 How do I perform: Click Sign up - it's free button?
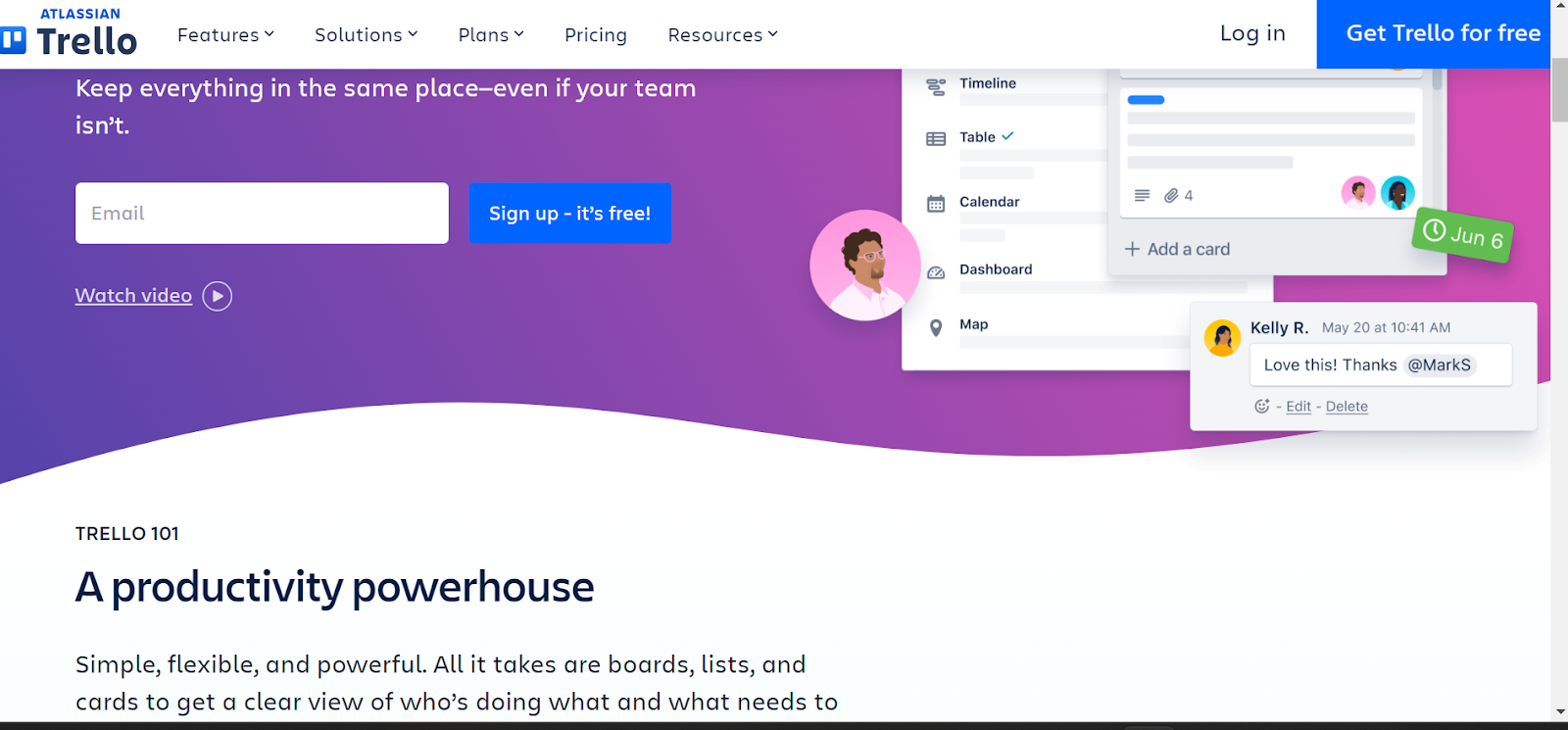[x=570, y=214]
